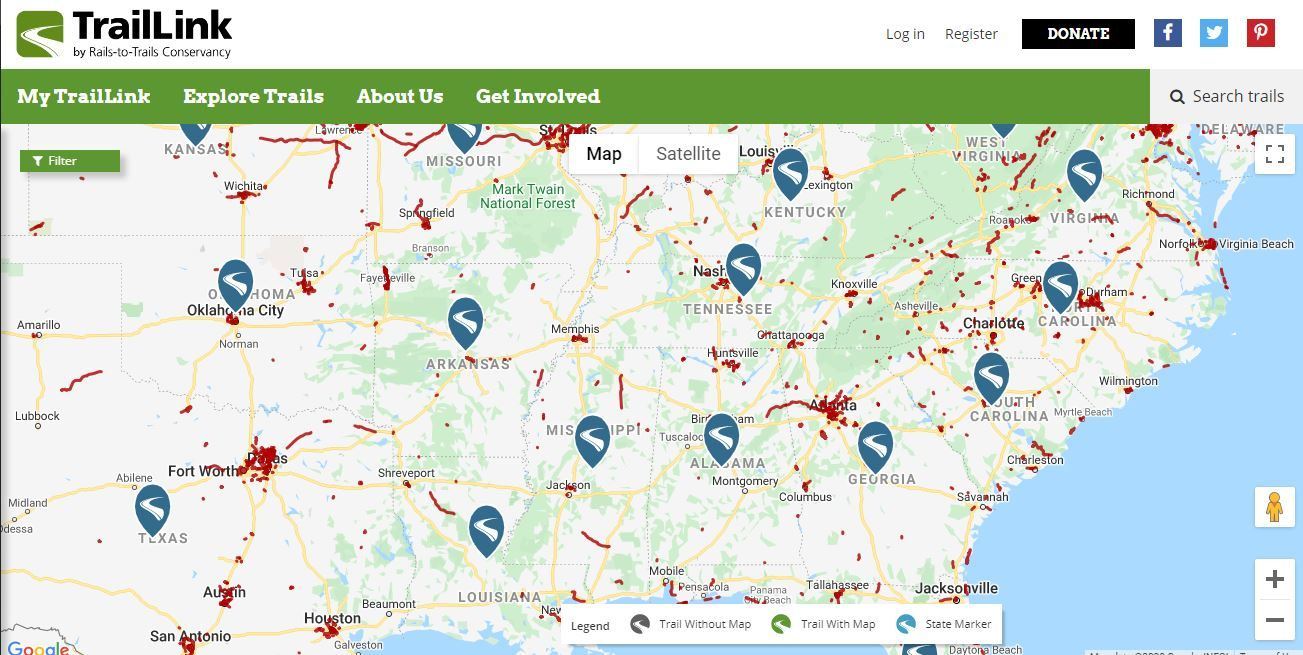Click the San Antonio city label
1303x655 pixels.
[x=191, y=636]
